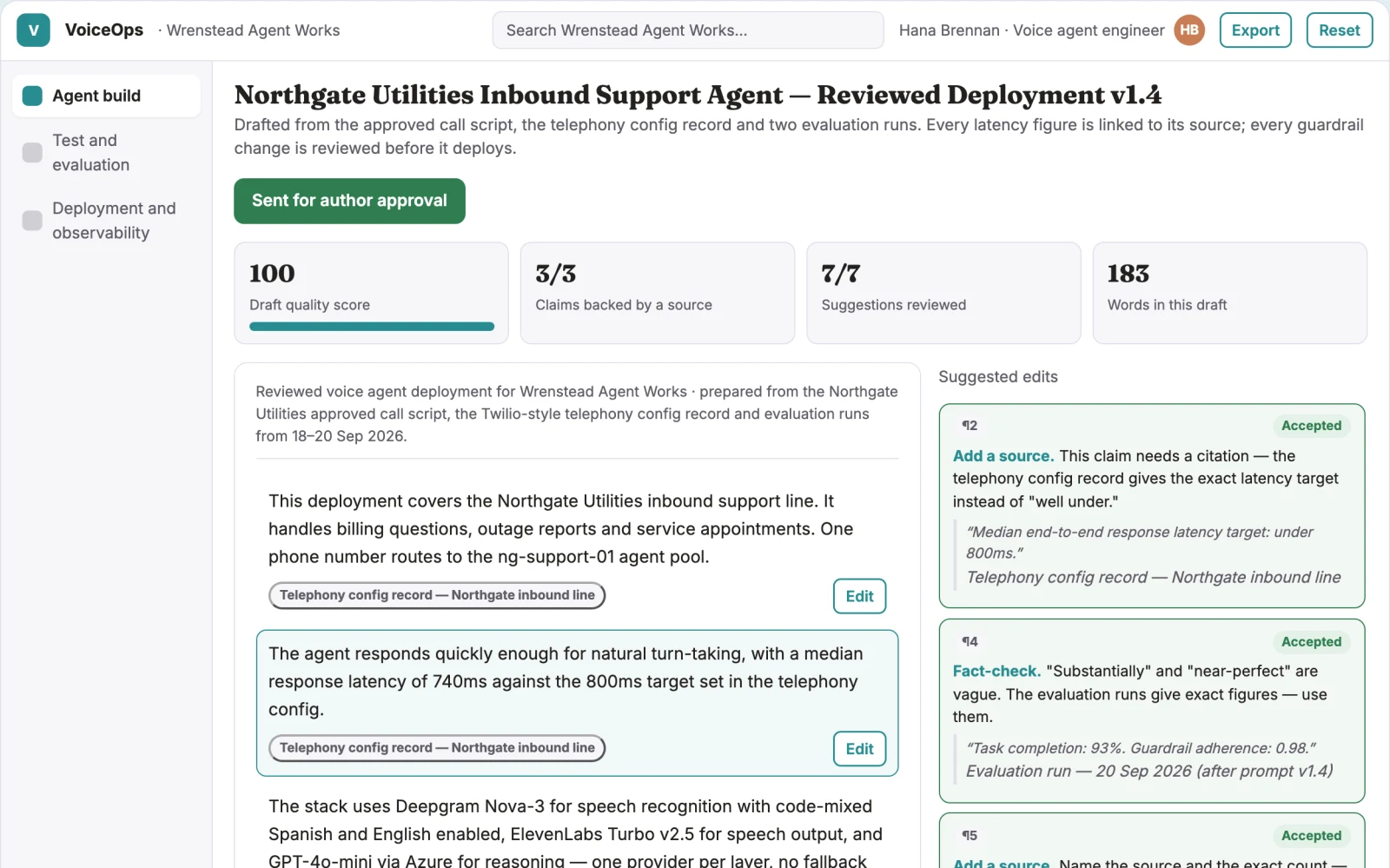Click the Export button
The image size is (1390, 868).
tap(1255, 30)
